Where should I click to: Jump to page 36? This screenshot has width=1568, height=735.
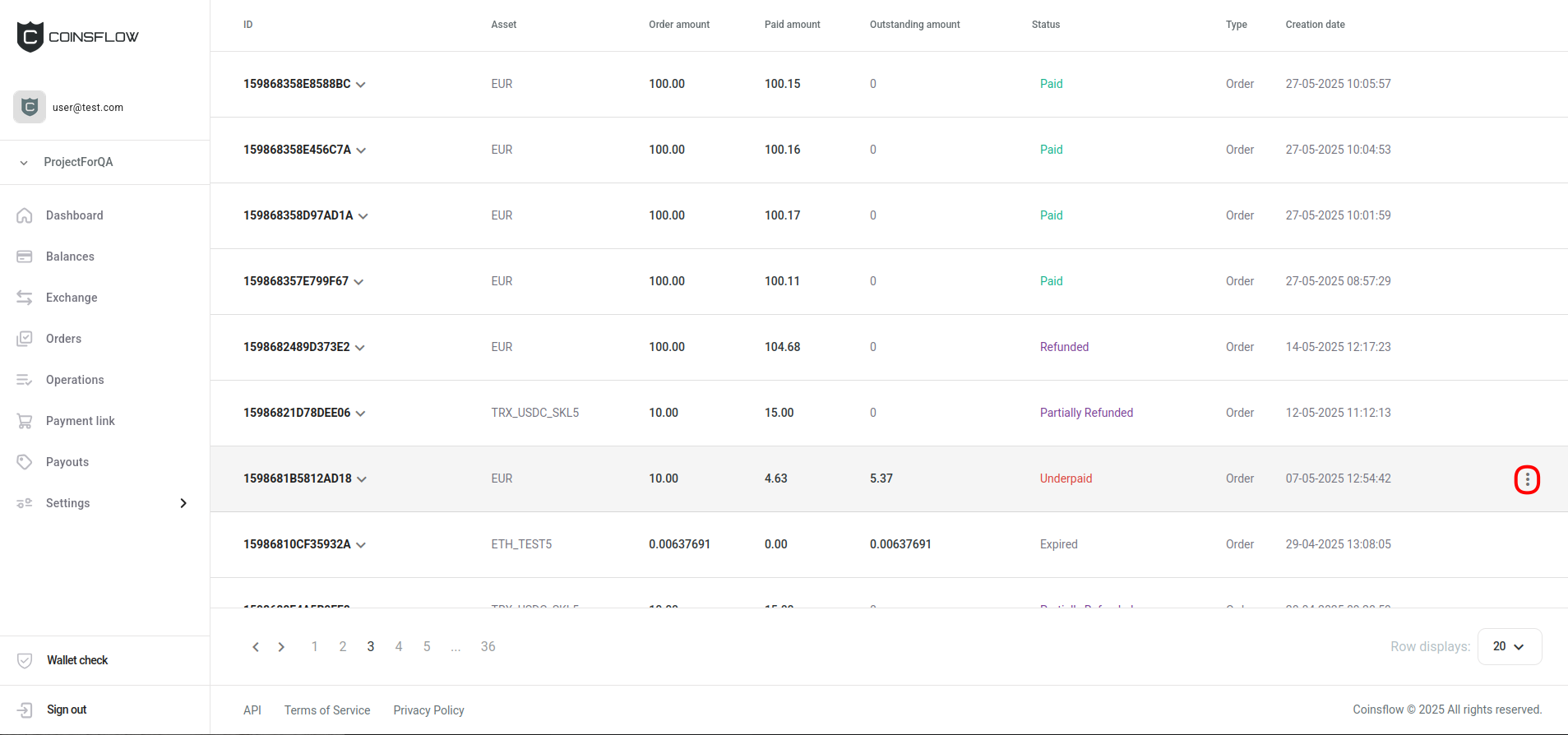click(x=488, y=647)
